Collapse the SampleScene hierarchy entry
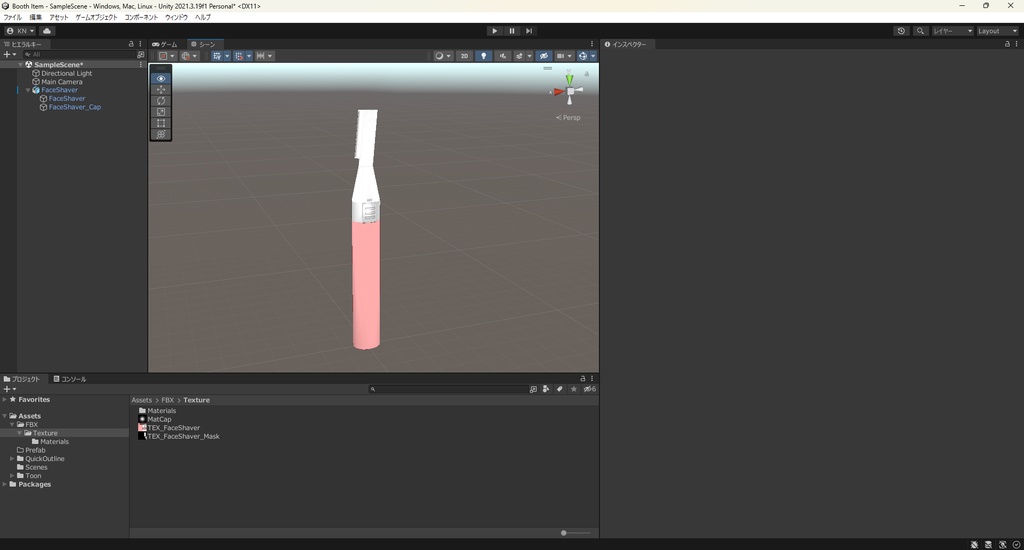The height and width of the screenshot is (550, 1024). pyautogui.click(x=20, y=65)
